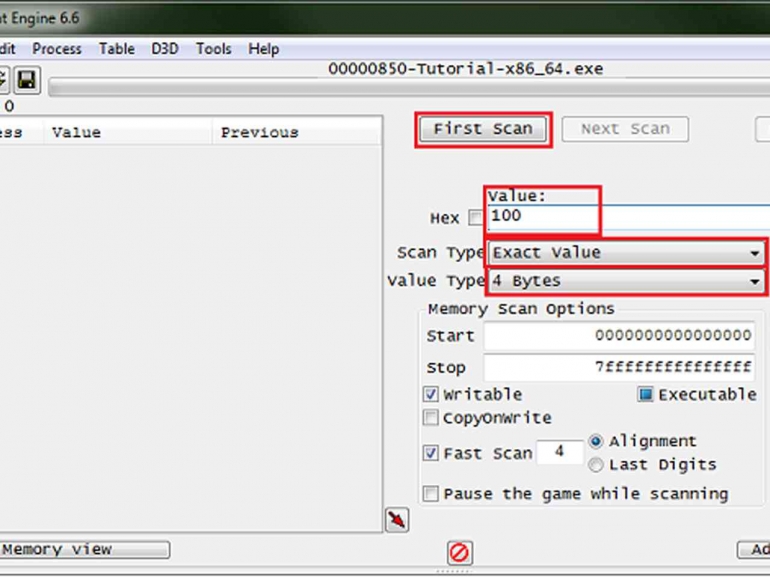This screenshot has width=770, height=577.
Task: Click the red arrow add-address icon
Action: click(x=397, y=520)
